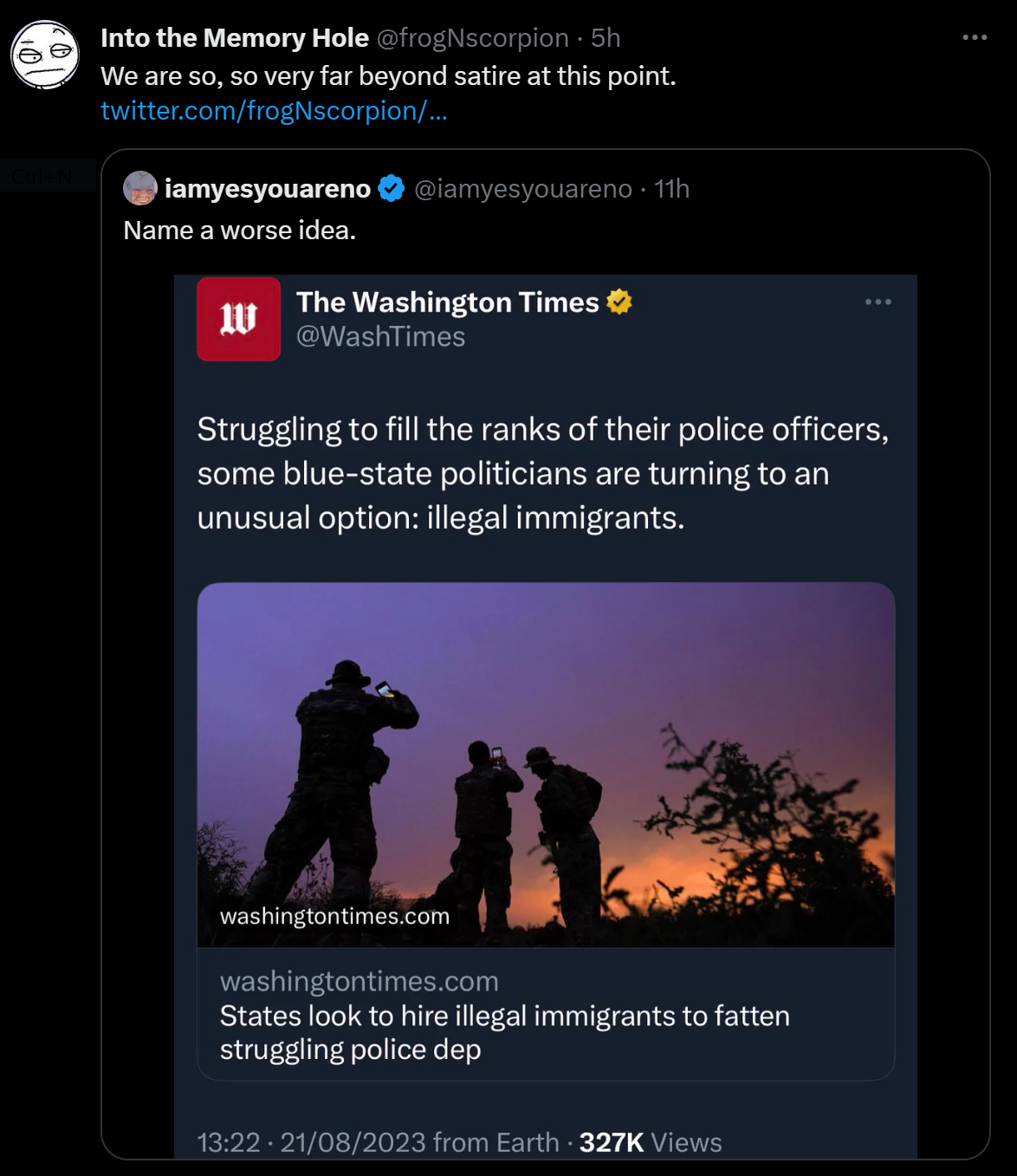Click the red Washington Times logo
1017x1176 pixels.
(x=238, y=319)
